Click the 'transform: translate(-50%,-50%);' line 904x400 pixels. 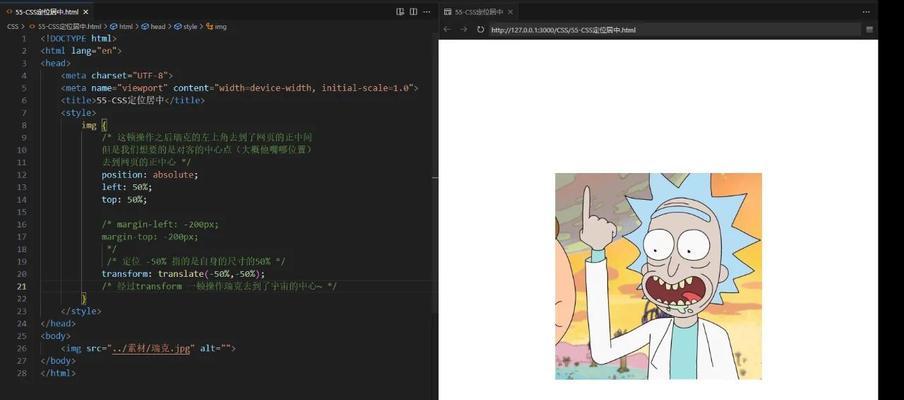[183, 274]
